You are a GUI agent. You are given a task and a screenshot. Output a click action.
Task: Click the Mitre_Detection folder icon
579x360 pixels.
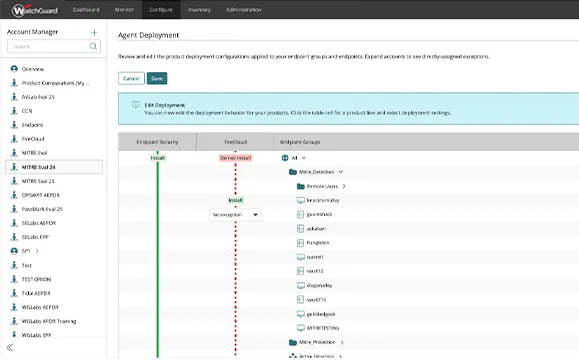click(x=293, y=172)
